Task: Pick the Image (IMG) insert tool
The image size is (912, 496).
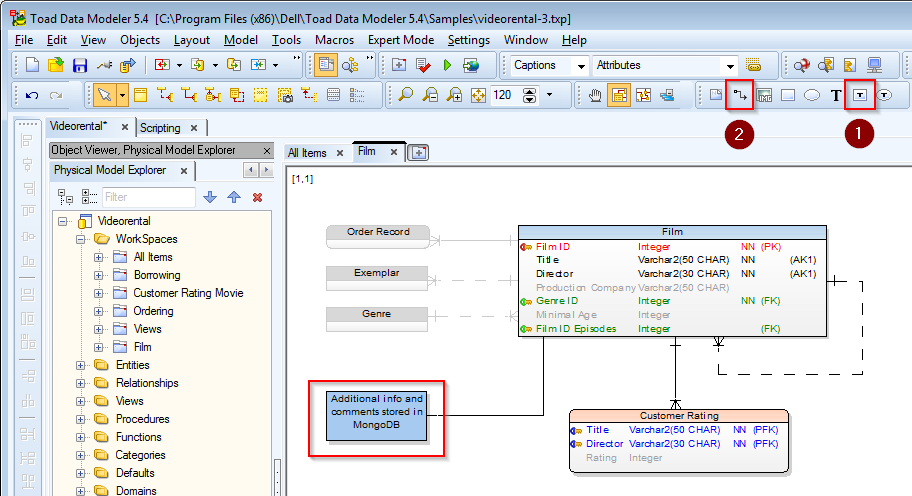Action: 764,95
